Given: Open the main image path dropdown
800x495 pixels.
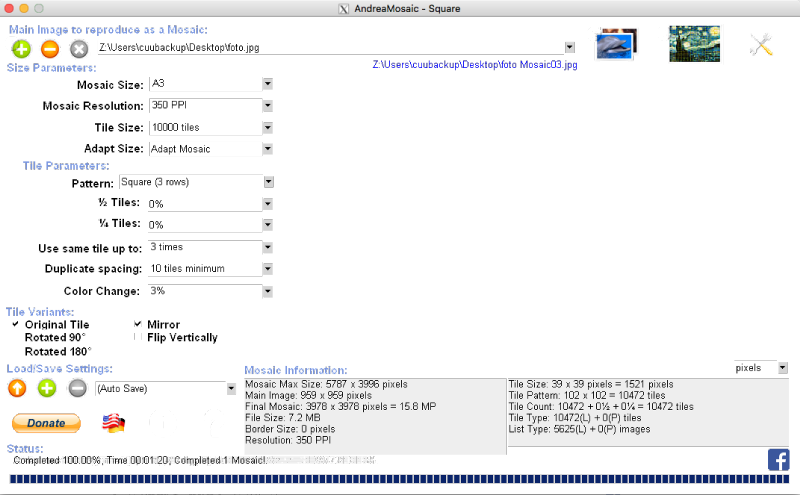Looking at the screenshot, I should click(570, 47).
